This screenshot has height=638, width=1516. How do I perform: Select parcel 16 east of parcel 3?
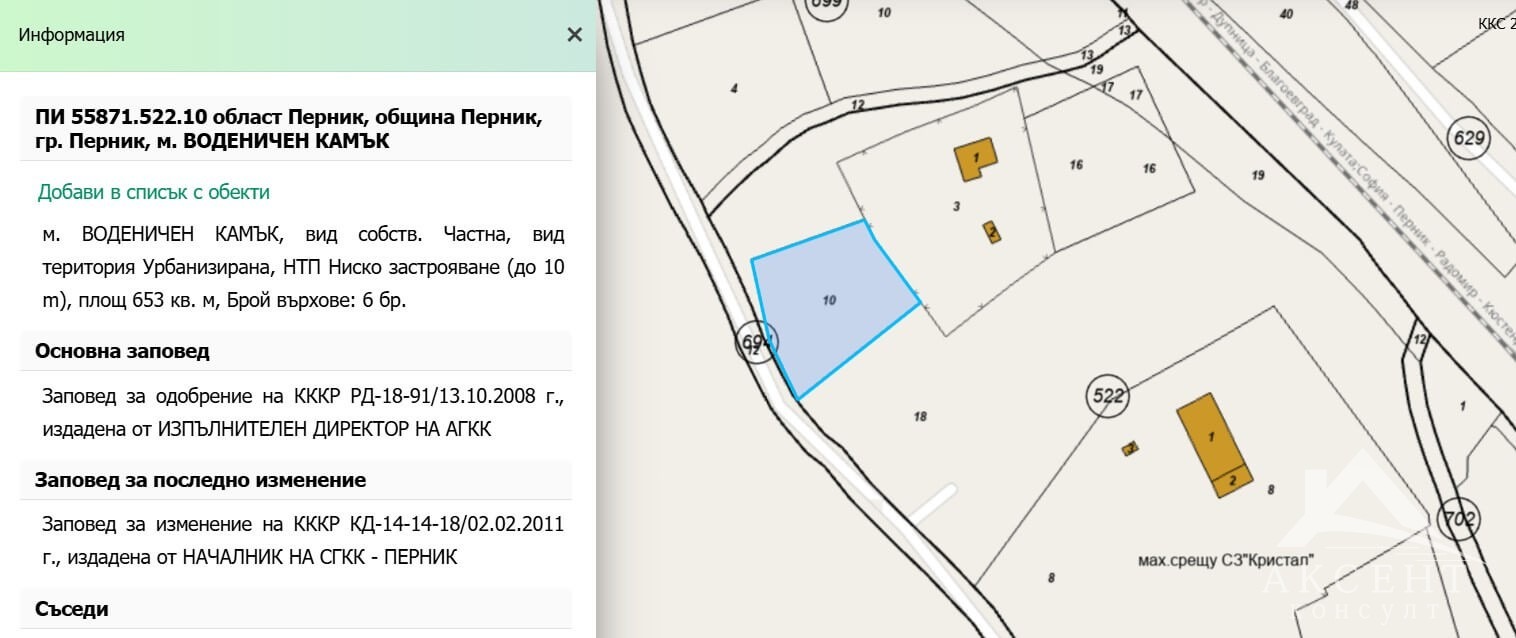(1077, 167)
